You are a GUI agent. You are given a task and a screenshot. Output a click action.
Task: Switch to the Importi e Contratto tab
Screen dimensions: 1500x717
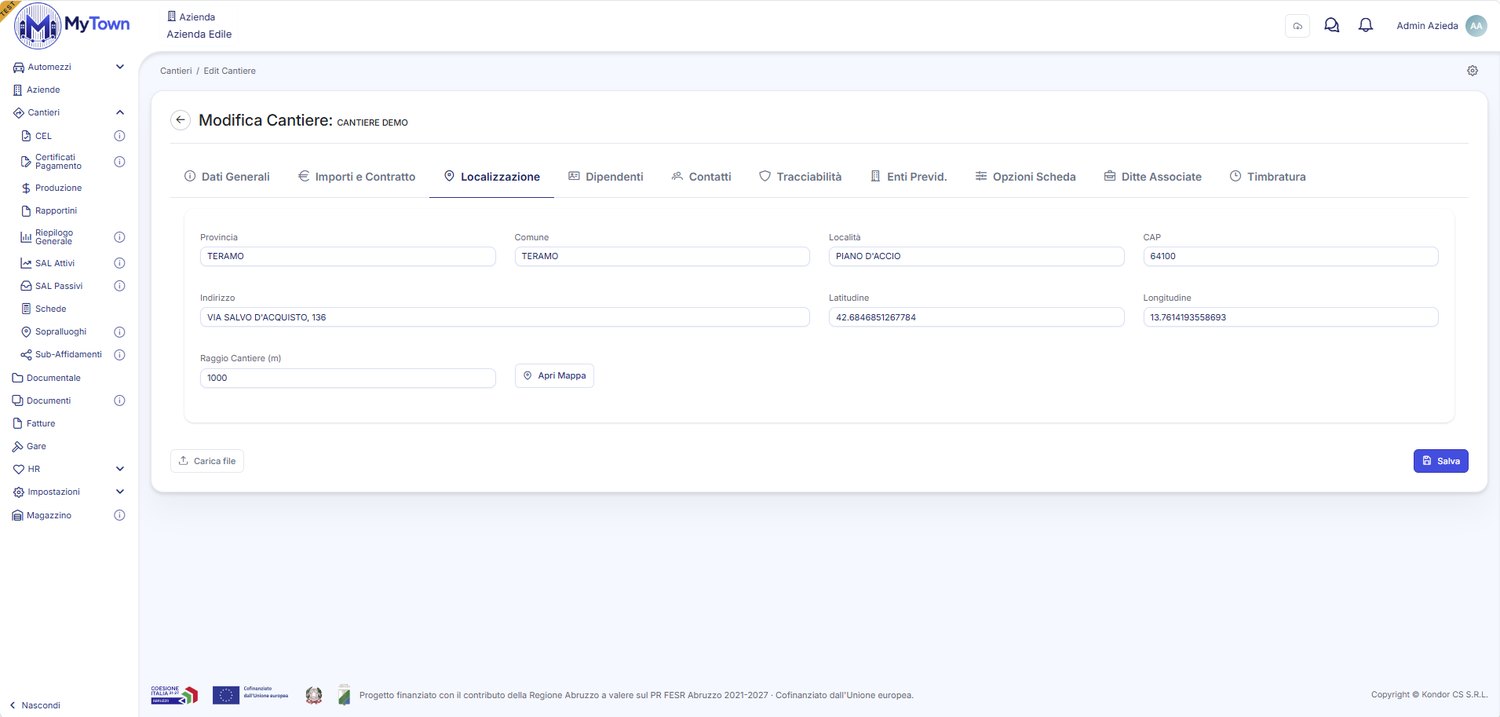pos(357,177)
